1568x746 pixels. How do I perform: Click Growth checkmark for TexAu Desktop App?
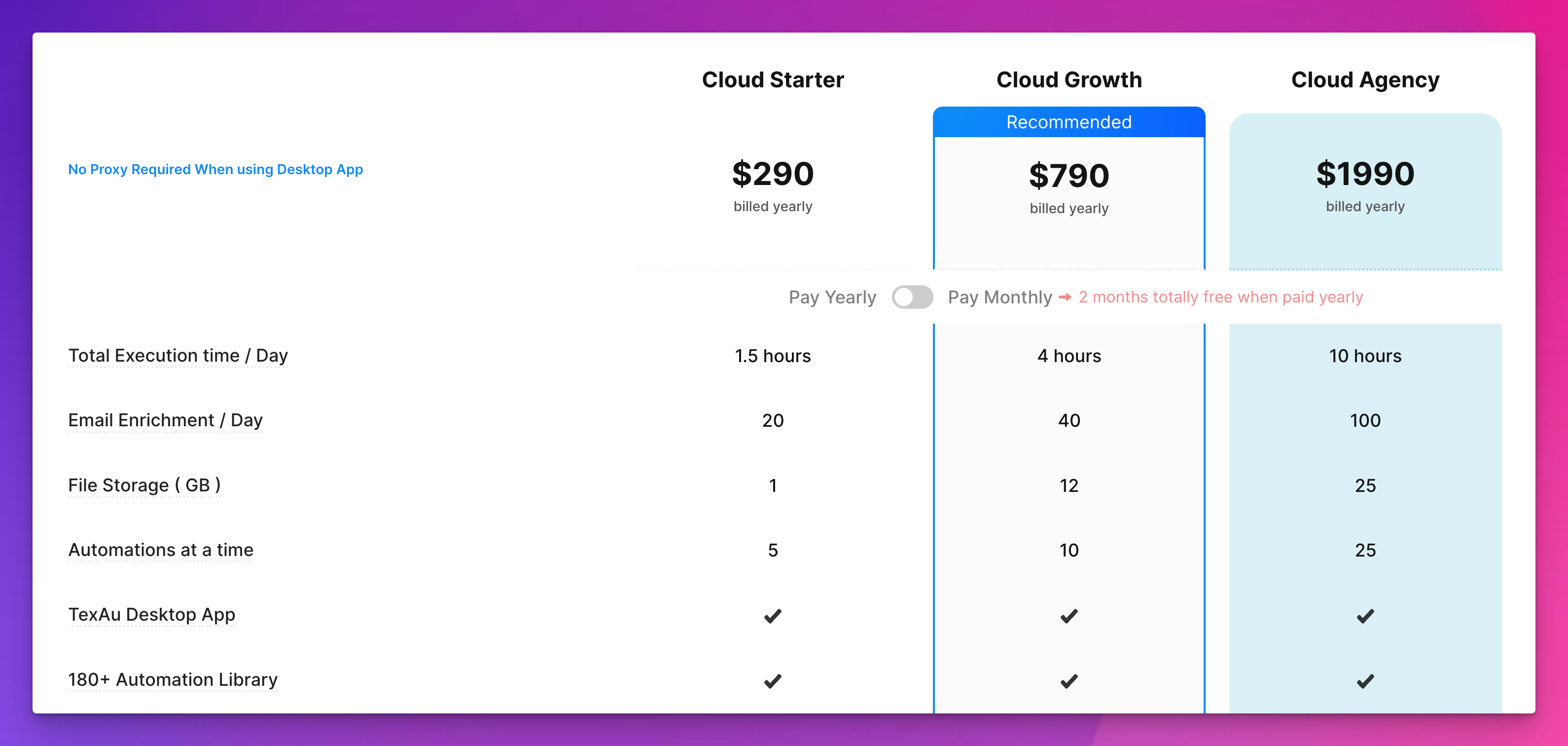point(1069,616)
